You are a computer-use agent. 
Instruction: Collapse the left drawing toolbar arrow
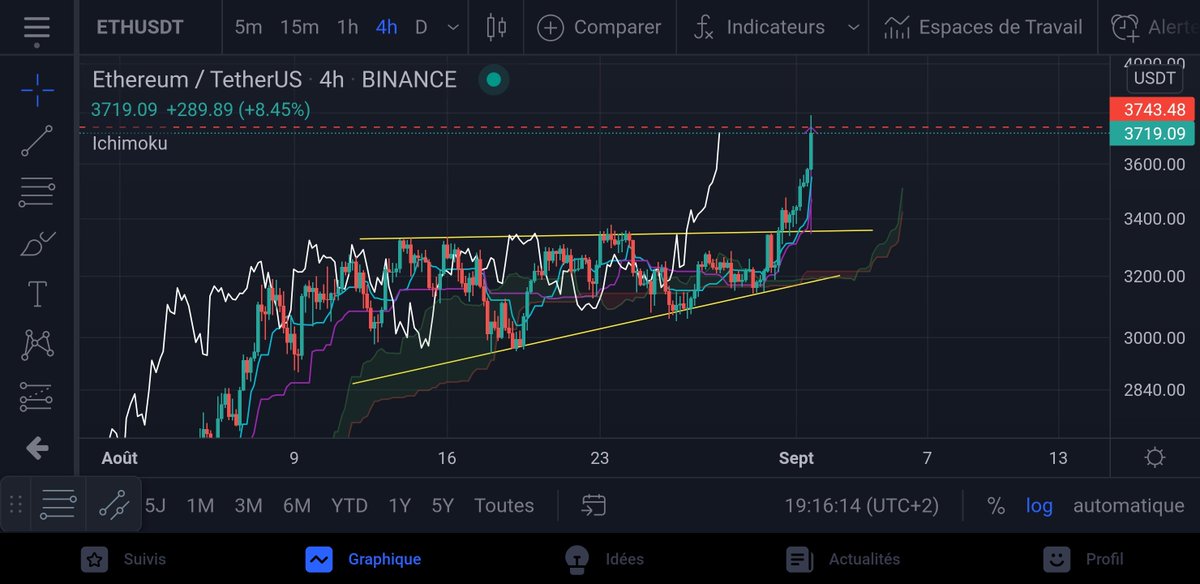click(37, 448)
